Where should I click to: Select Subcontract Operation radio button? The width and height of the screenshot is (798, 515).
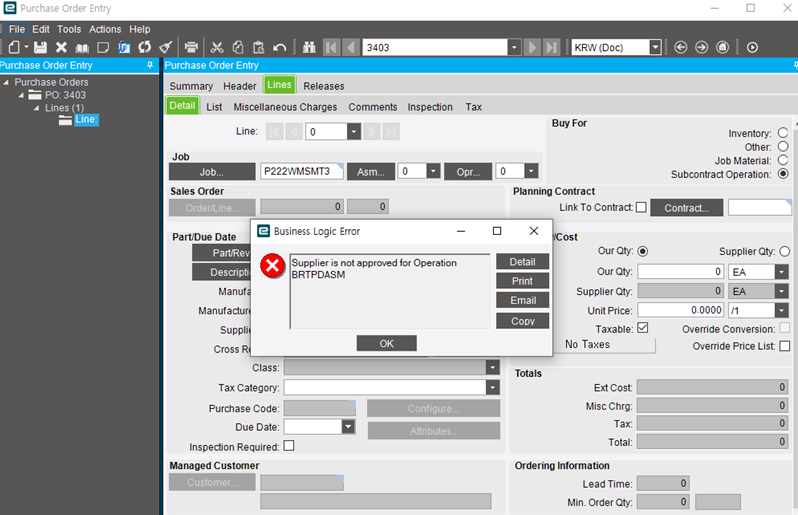point(783,174)
